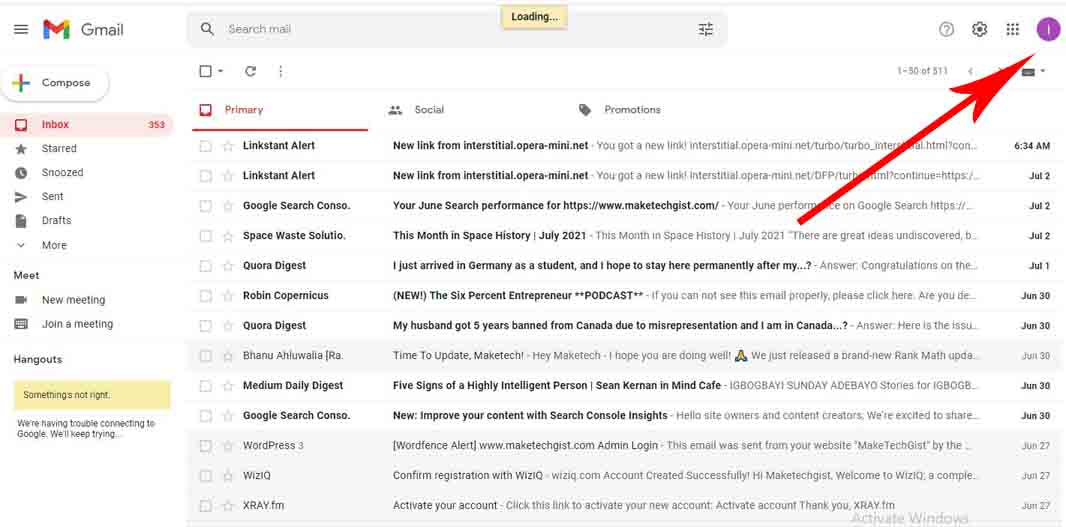The width and height of the screenshot is (1066, 527).
Task: Open the three-dot More options icon
Action: pyautogui.click(x=280, y=71)
